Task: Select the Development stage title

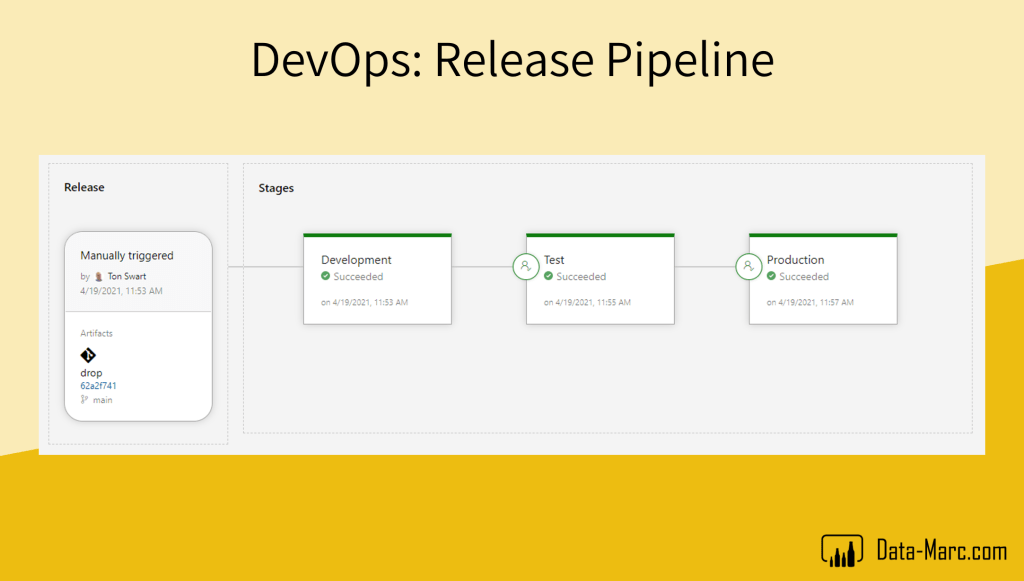Action: tap(356, 260)
